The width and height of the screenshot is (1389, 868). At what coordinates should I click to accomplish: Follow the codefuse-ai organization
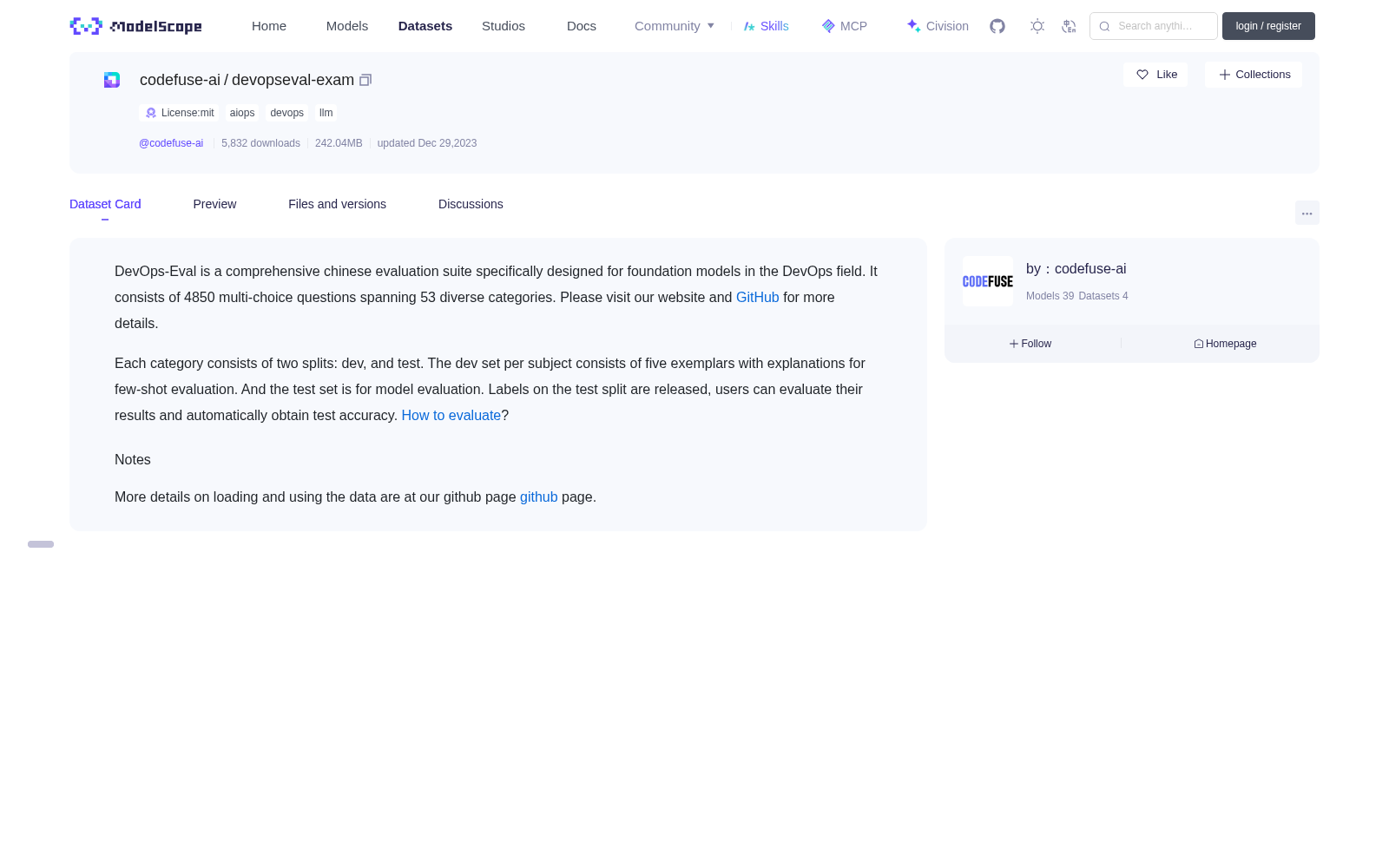click(x=1030, y=344)
